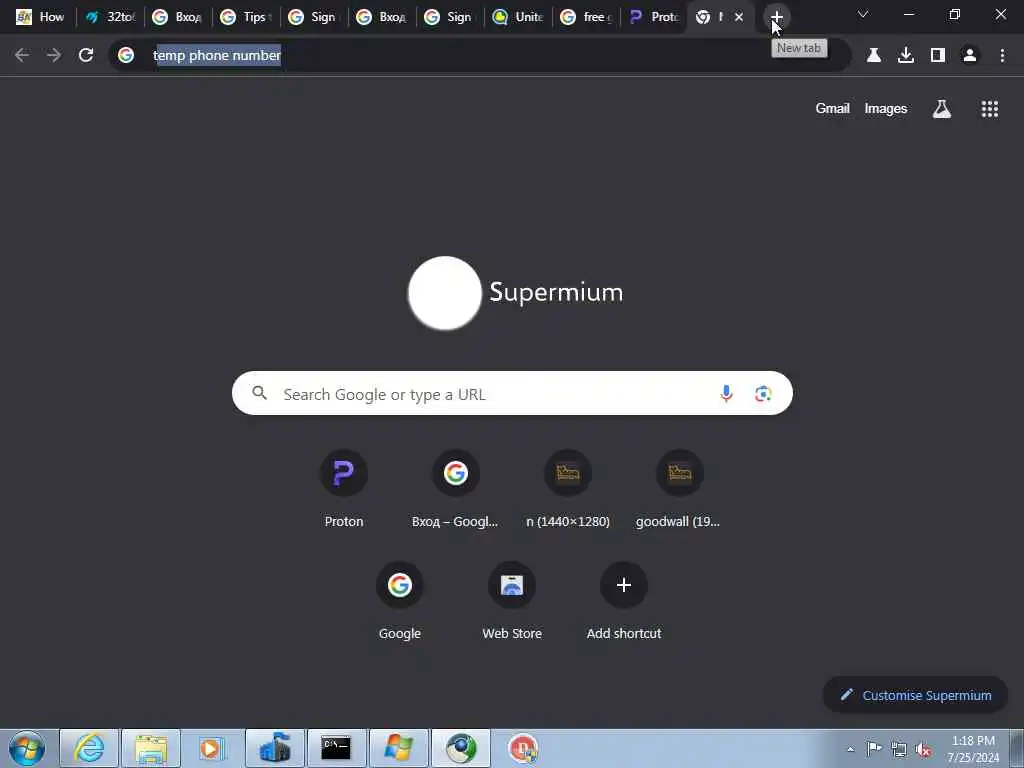Switch to the 'How' tab
The height and width of the screenshot is (768, 1024).
(40, 17)
